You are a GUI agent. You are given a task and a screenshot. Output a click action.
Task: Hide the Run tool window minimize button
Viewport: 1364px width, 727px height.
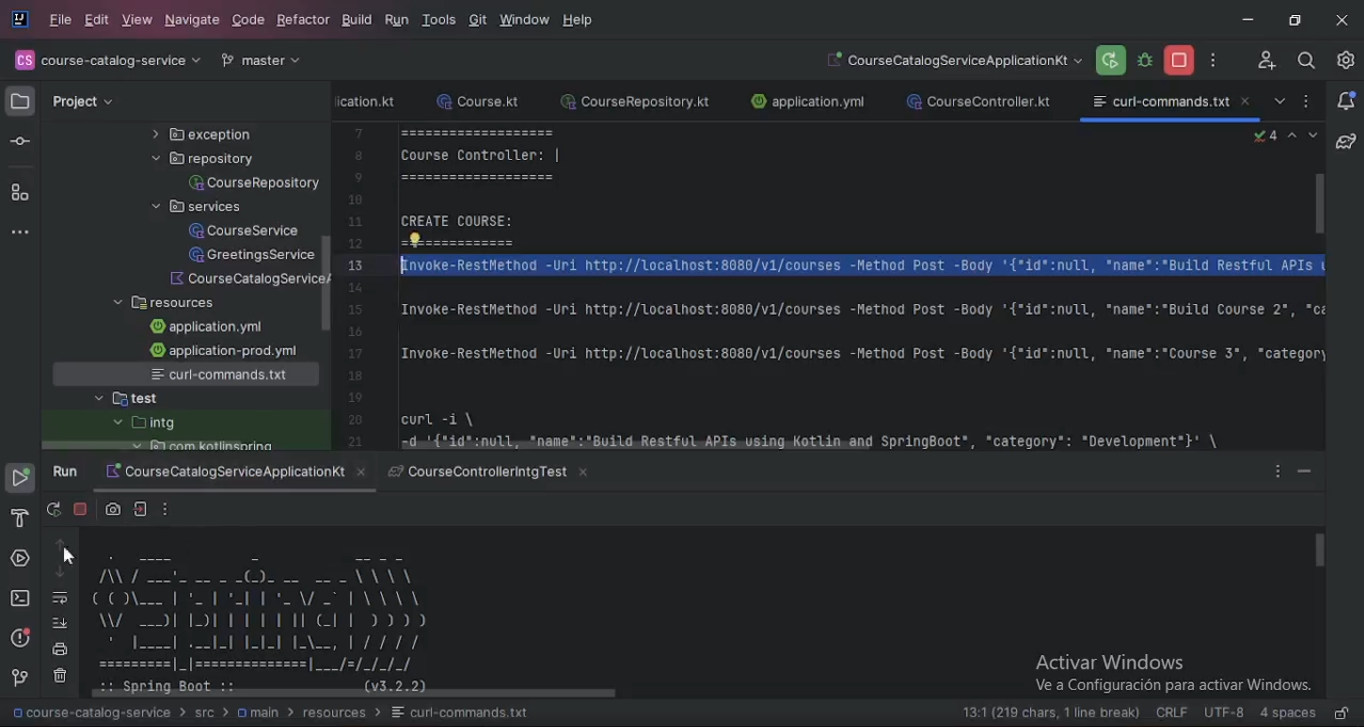coord(1304,471)
